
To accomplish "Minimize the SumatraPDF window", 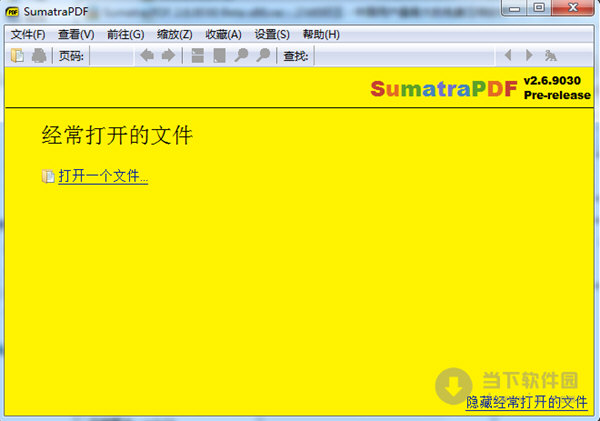I will [x=515, y=8].
